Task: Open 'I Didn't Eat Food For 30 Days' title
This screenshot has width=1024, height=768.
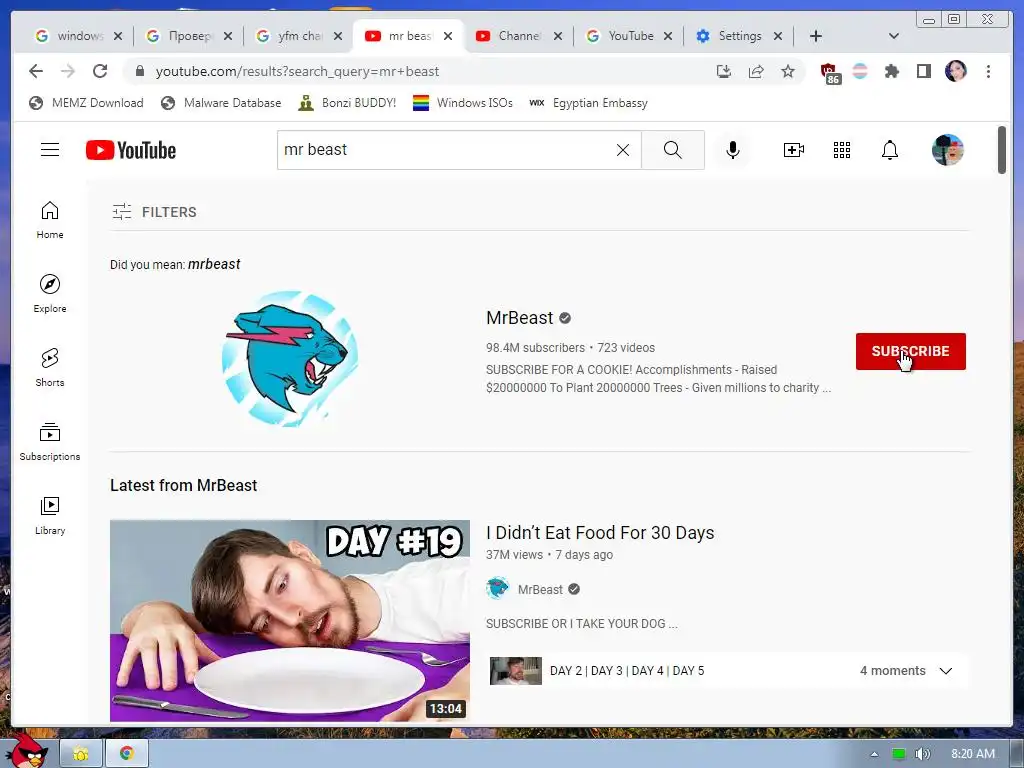Action: coord(600,533)
